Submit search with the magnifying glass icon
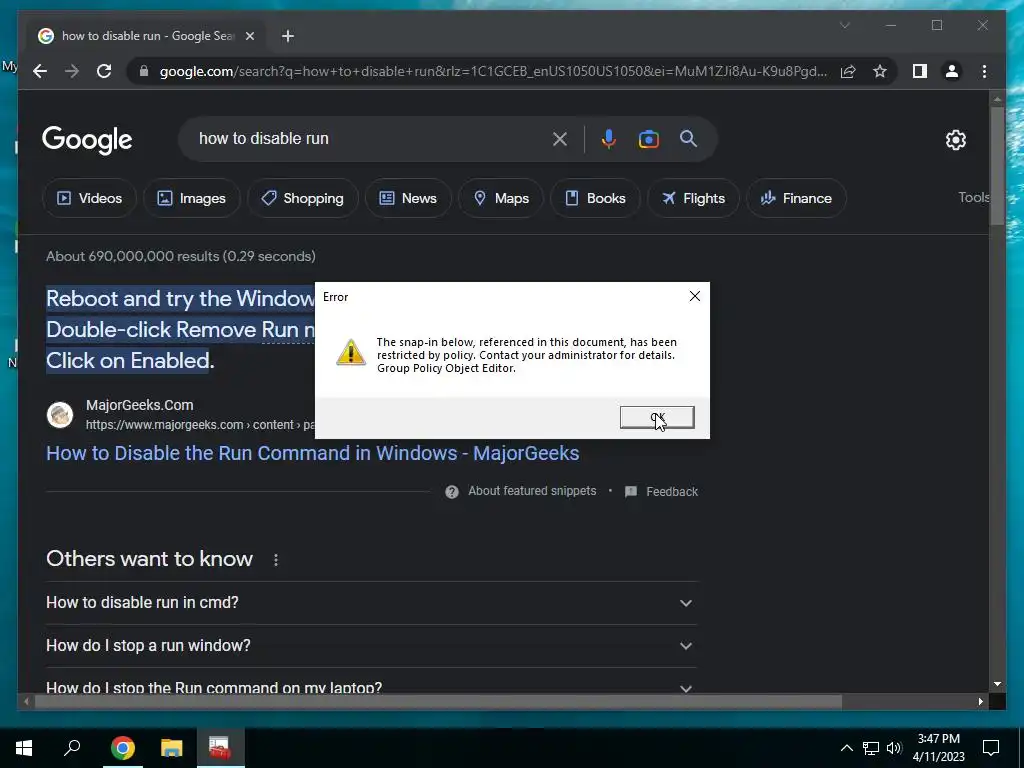Viewport: 1024px width, 768px height. (x=688, y=138)
